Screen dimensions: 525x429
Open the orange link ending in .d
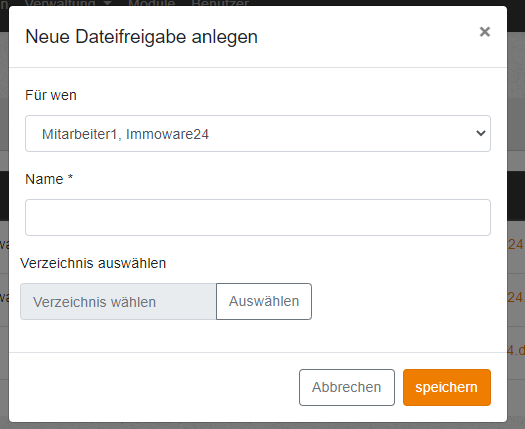516,350
